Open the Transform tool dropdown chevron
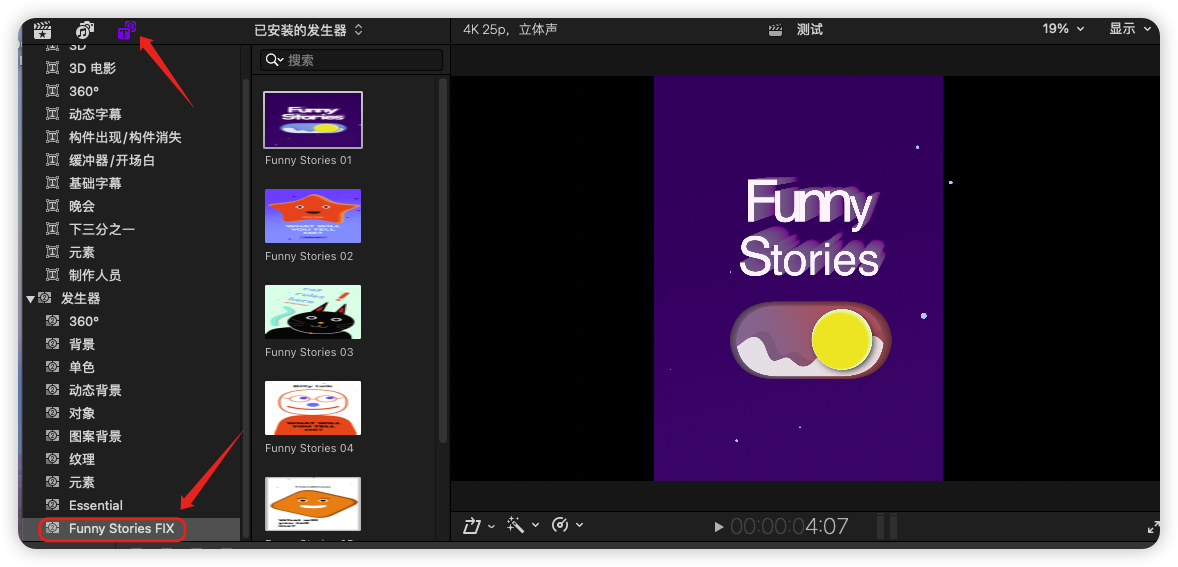 491,526
